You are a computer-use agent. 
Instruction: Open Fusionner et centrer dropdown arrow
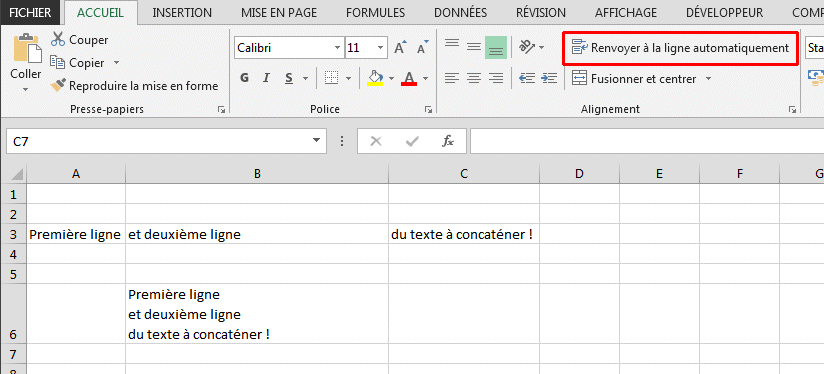point(708,79)
